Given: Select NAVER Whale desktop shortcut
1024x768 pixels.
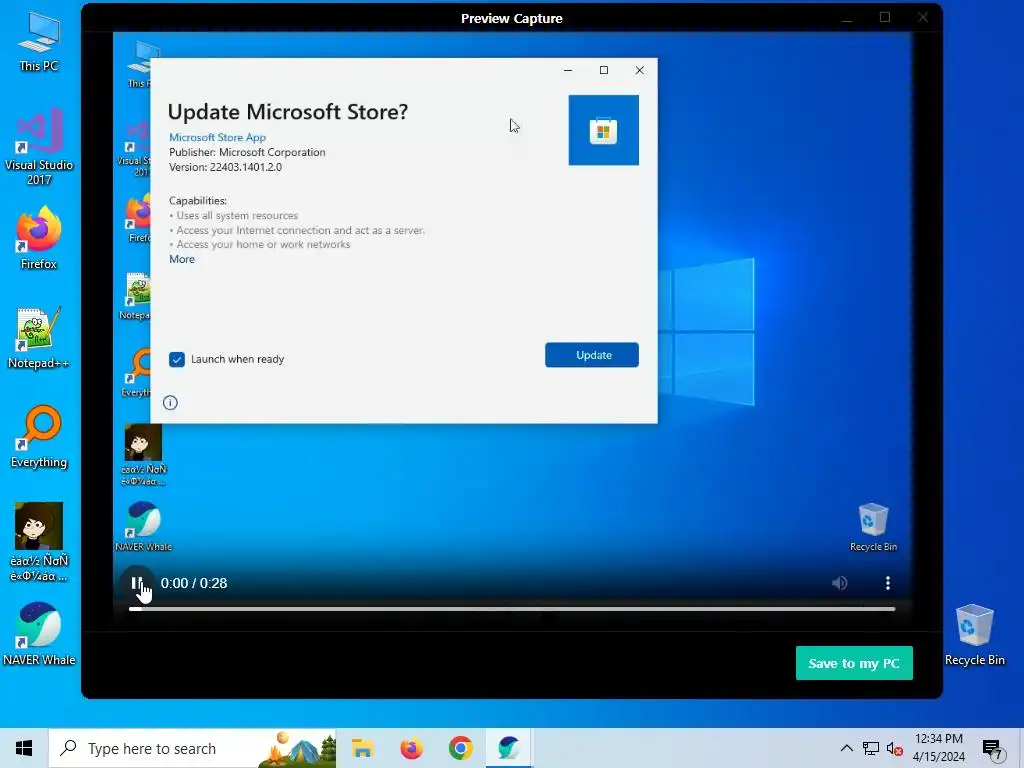Looking at the screenshot, I should [39, 633].
